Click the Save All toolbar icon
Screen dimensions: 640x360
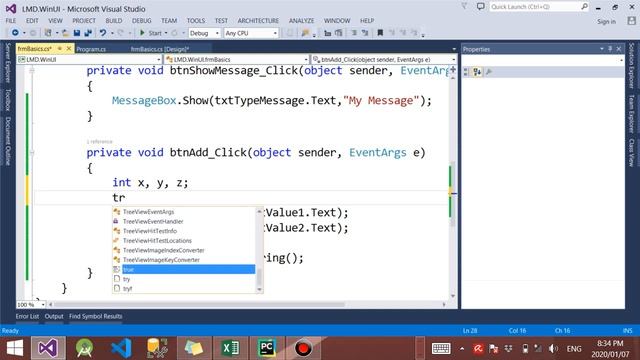coord(87,33)
